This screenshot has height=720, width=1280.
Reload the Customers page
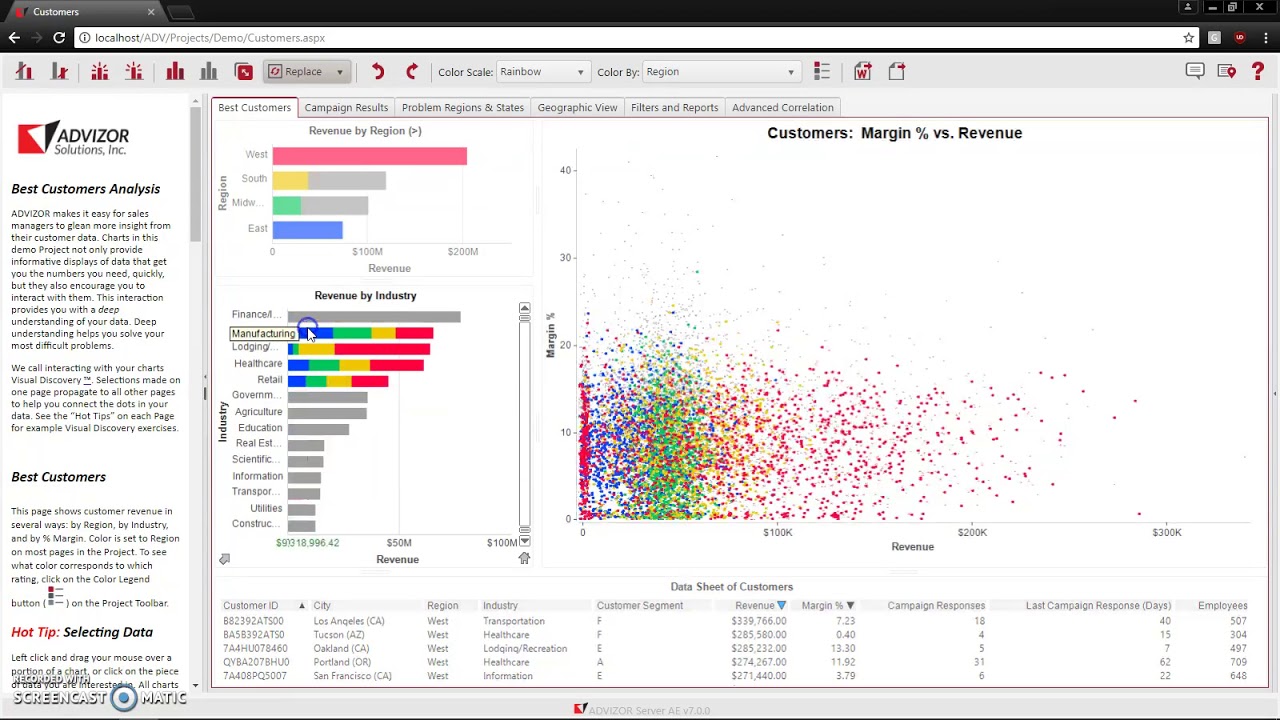coord(59,37)
